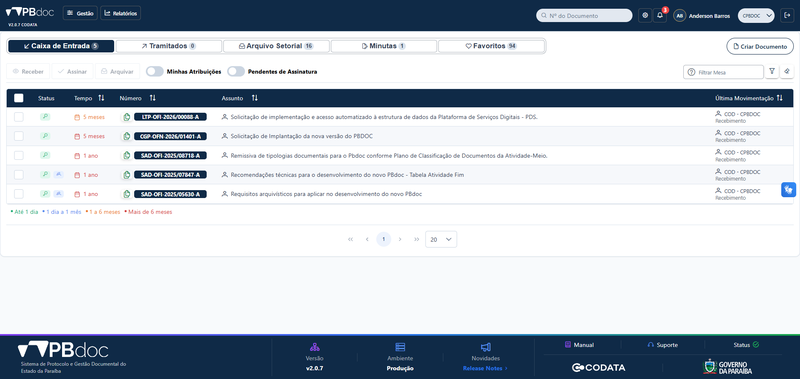This screenshot has height=379, width=800.
Task: Check the row checkbox for SAD-OFI-2025/08718-A
Action: click(19, 156)
